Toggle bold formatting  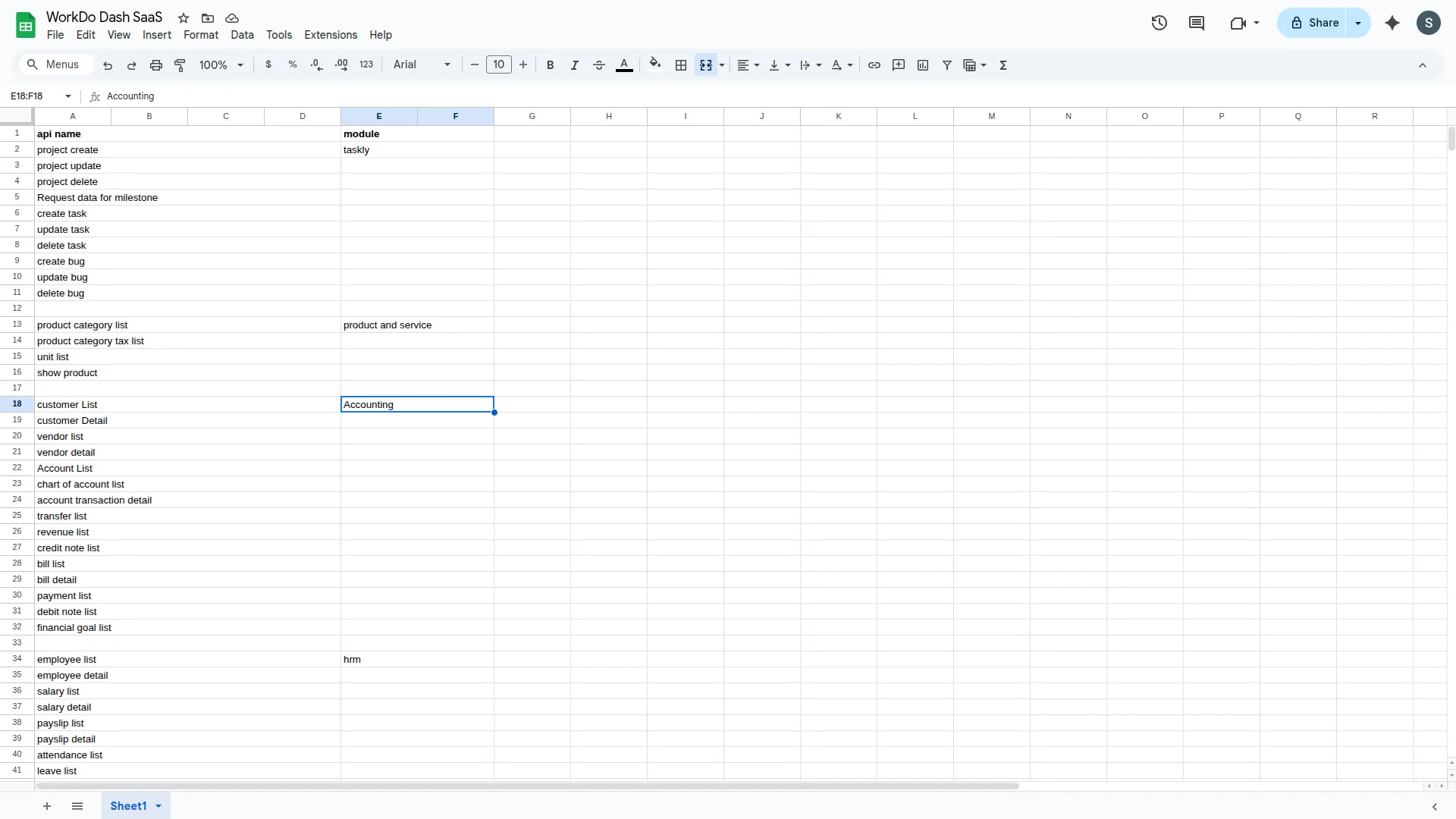[550, 65]
